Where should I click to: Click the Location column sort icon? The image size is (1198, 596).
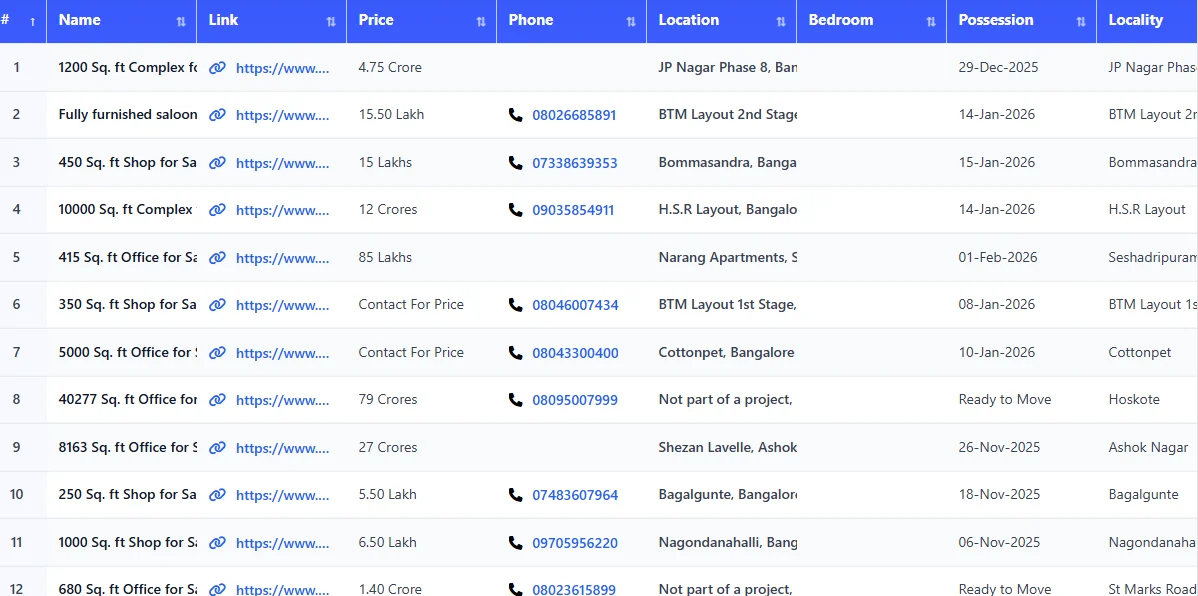point(779,20)
